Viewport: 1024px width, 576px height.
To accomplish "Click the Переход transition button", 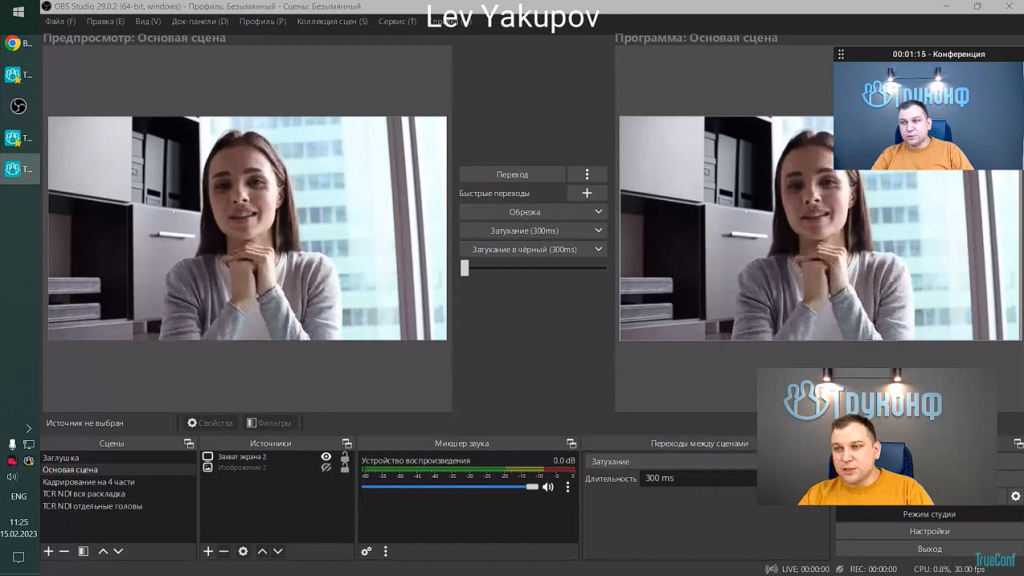I will (512, 174).
